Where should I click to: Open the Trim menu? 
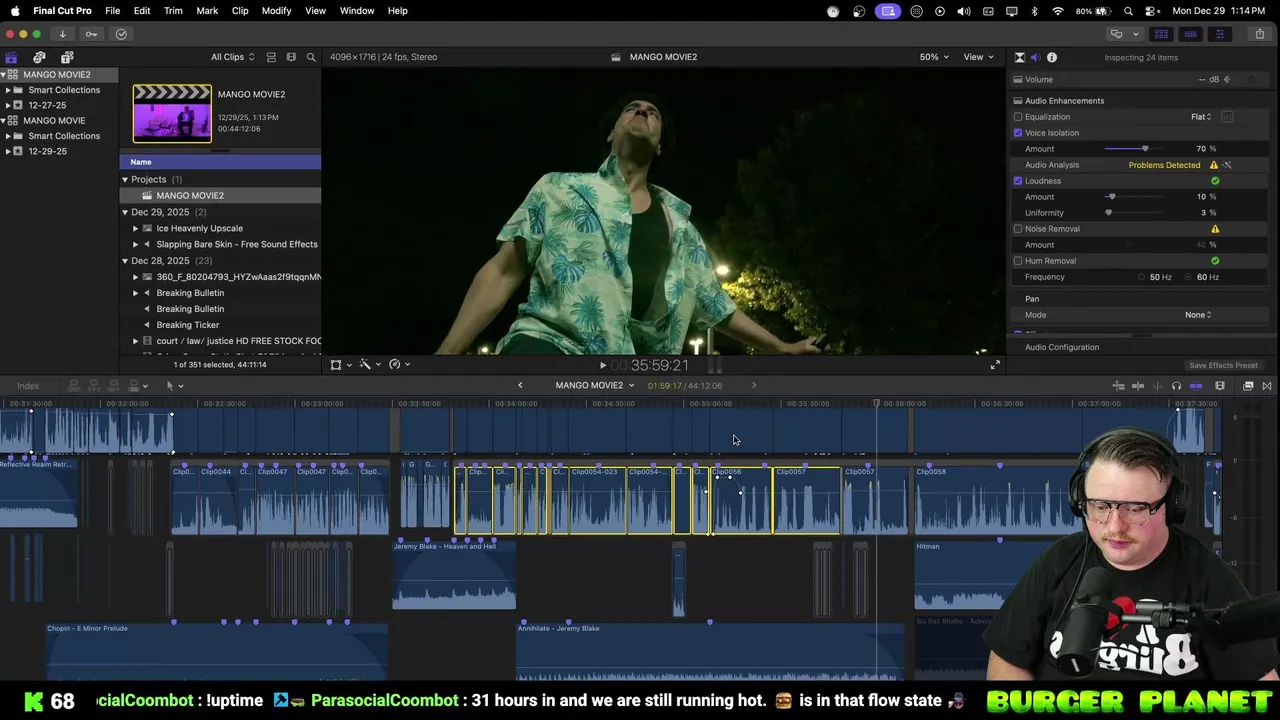point(173,11)
